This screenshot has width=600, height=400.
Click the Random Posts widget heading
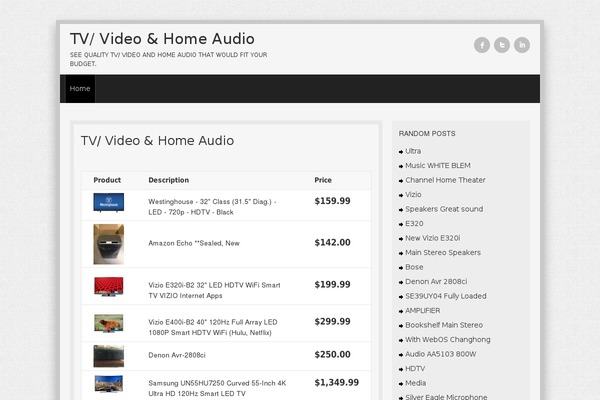427,134
